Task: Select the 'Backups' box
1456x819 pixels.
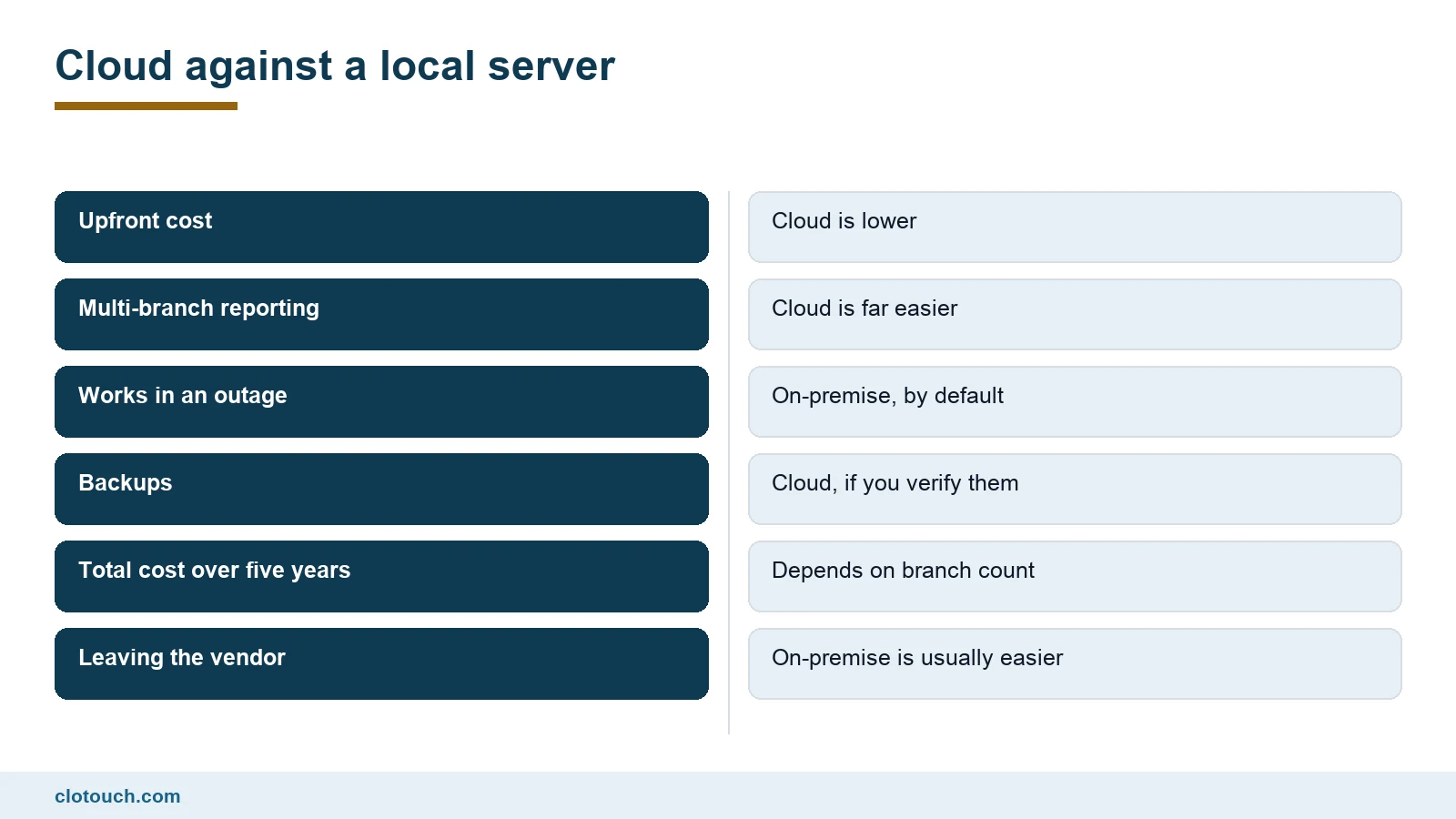Action: pos(381,489)
